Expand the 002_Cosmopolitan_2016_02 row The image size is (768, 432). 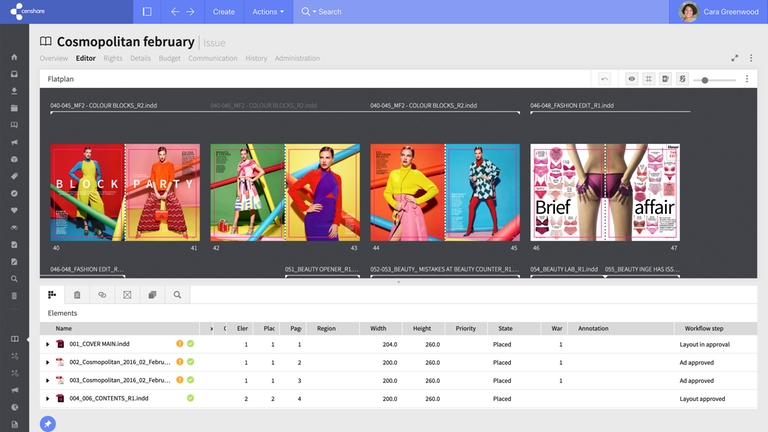coord(48,362)
